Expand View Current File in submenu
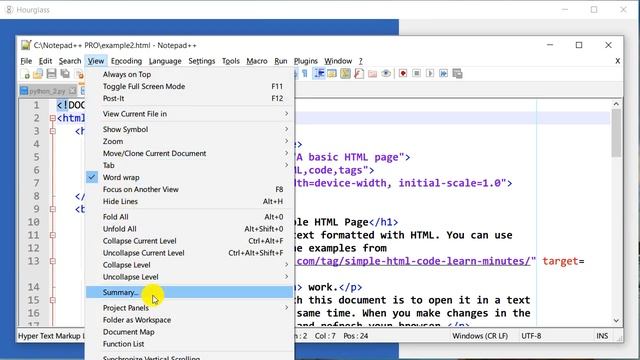 189,114
